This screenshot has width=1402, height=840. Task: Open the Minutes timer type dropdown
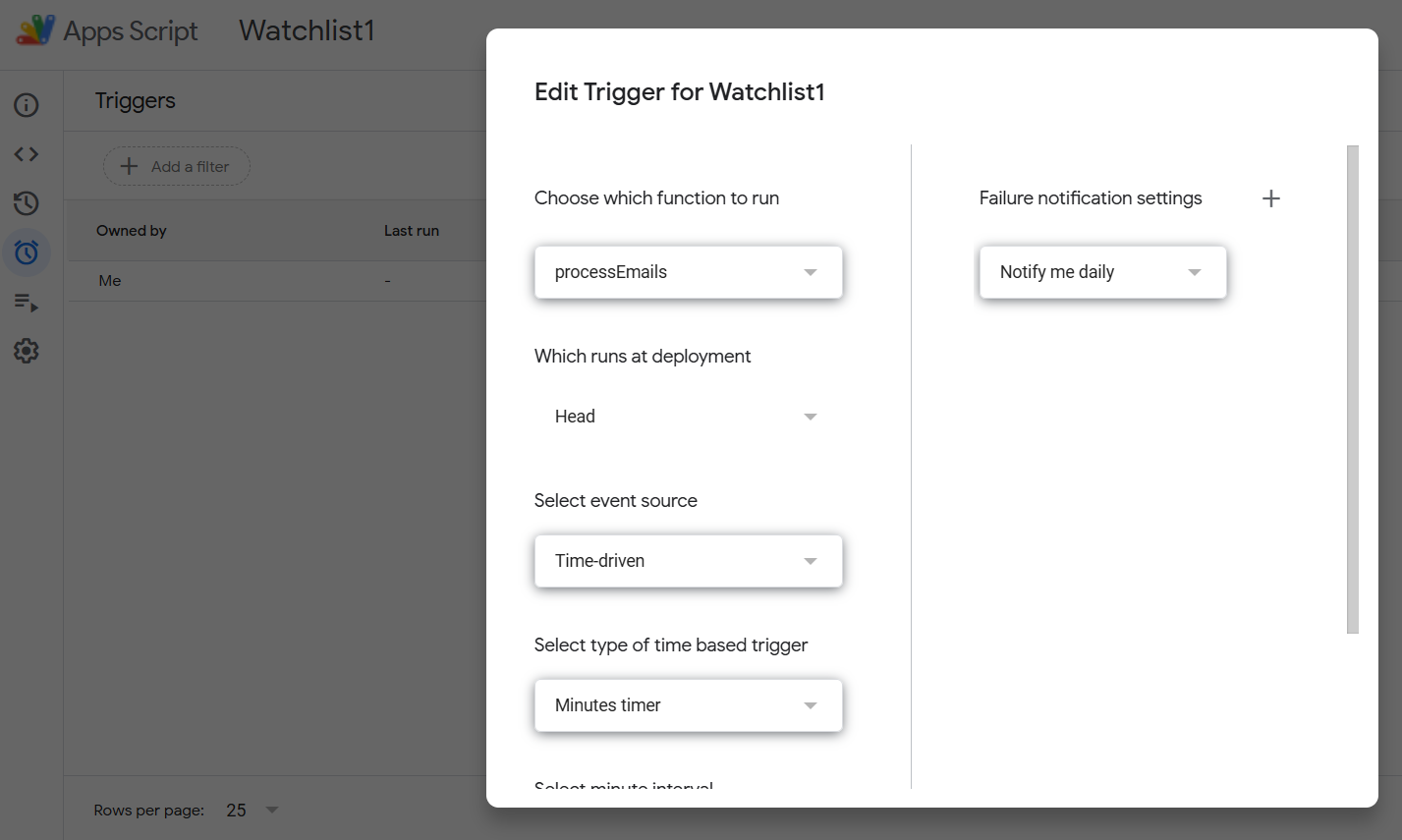[x=688, y=705]
